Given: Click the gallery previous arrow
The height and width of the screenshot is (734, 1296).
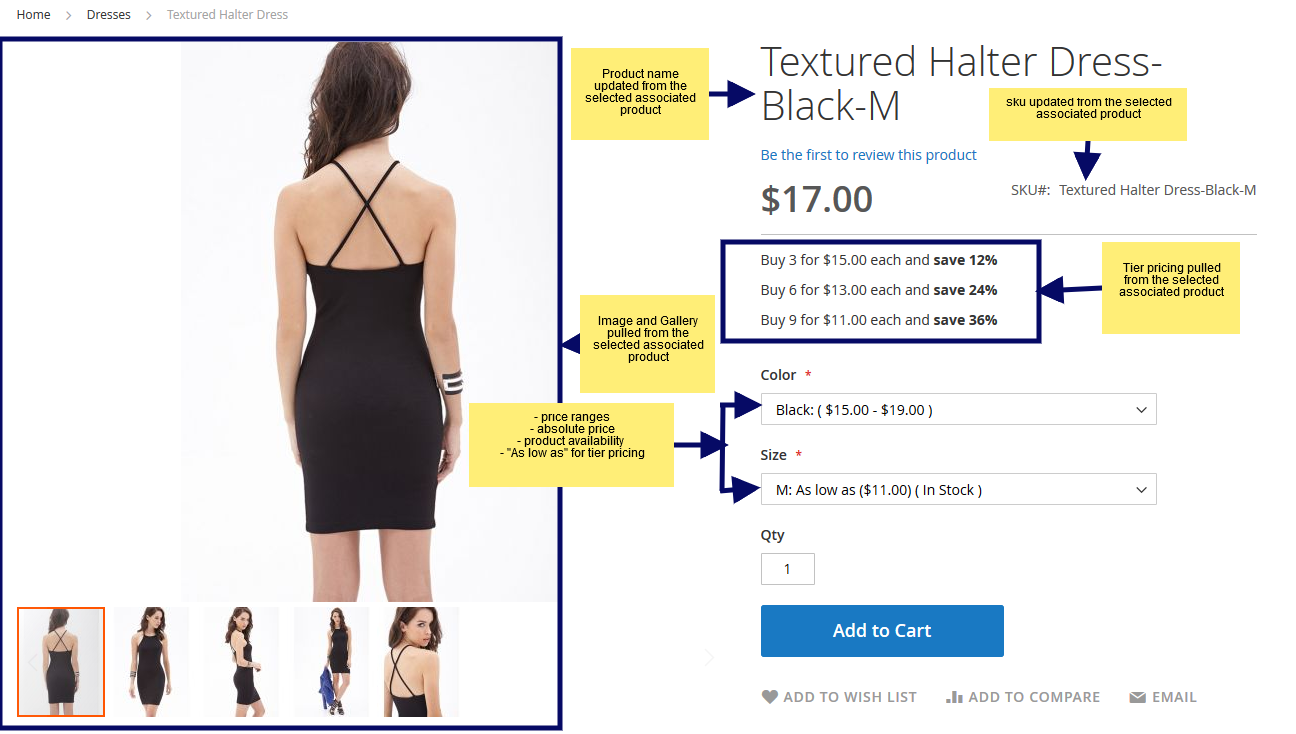Looking at the screenshot, I should [31, 662].
